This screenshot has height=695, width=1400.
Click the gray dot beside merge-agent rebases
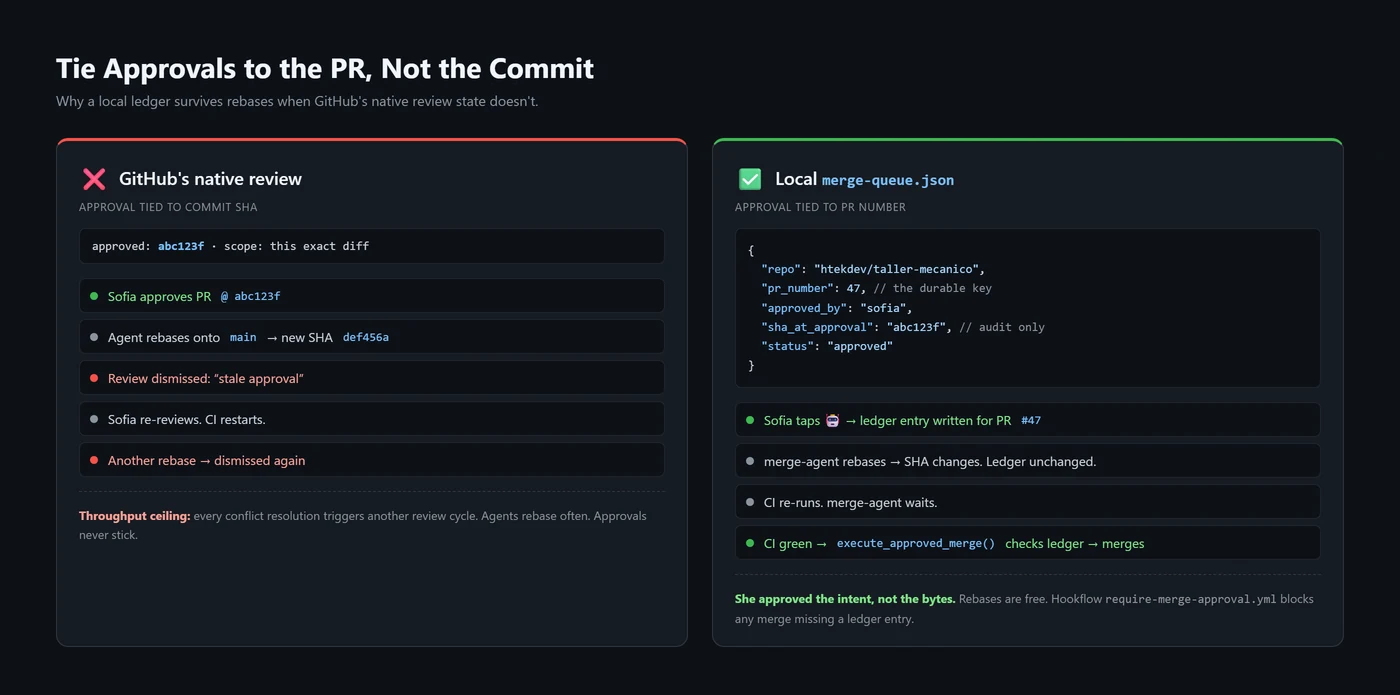(x=750, y=461)
